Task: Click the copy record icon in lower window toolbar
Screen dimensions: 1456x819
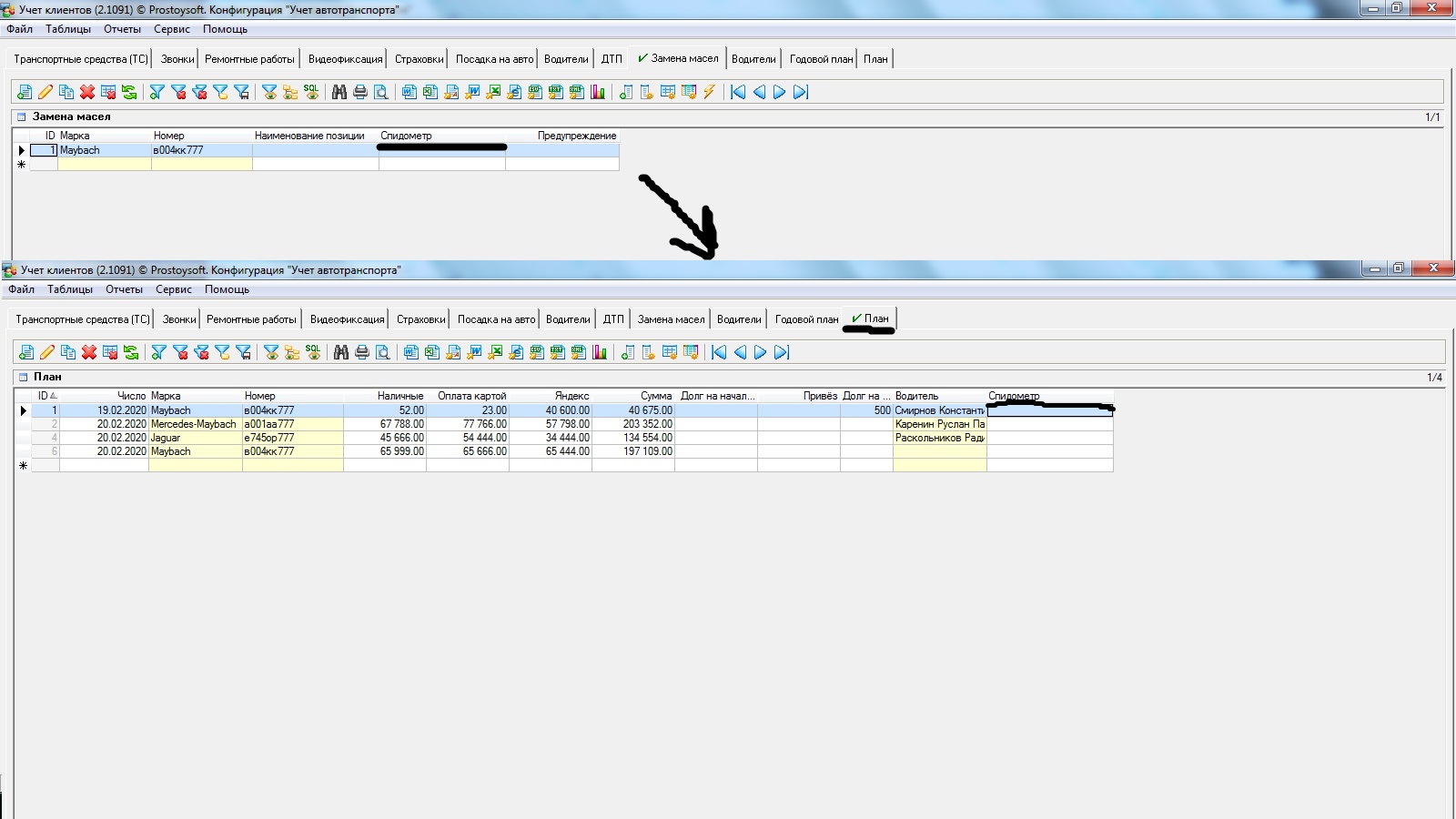Action: 68,352
